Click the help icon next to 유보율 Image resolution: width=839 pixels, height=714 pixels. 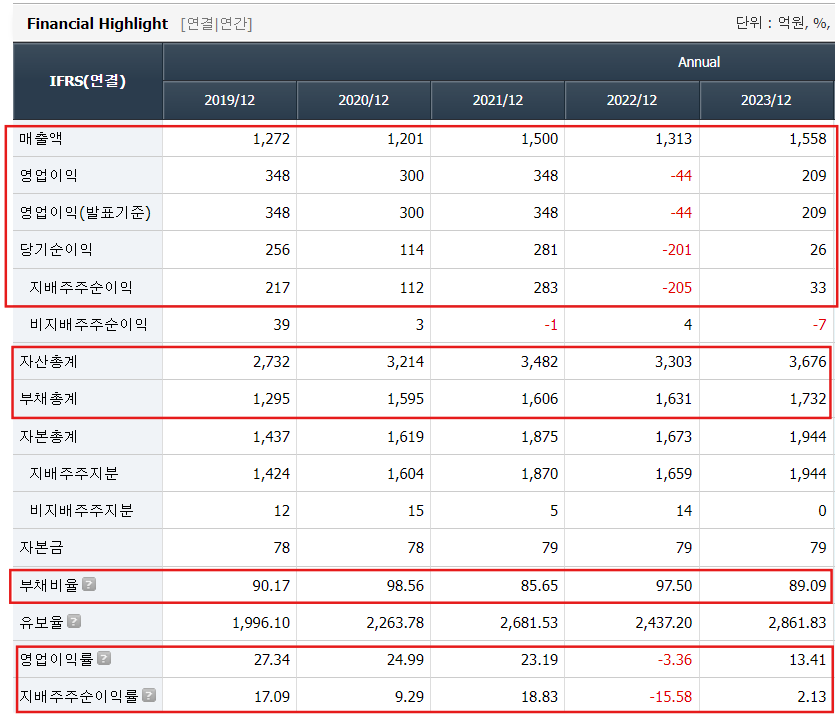click(74, 621)
